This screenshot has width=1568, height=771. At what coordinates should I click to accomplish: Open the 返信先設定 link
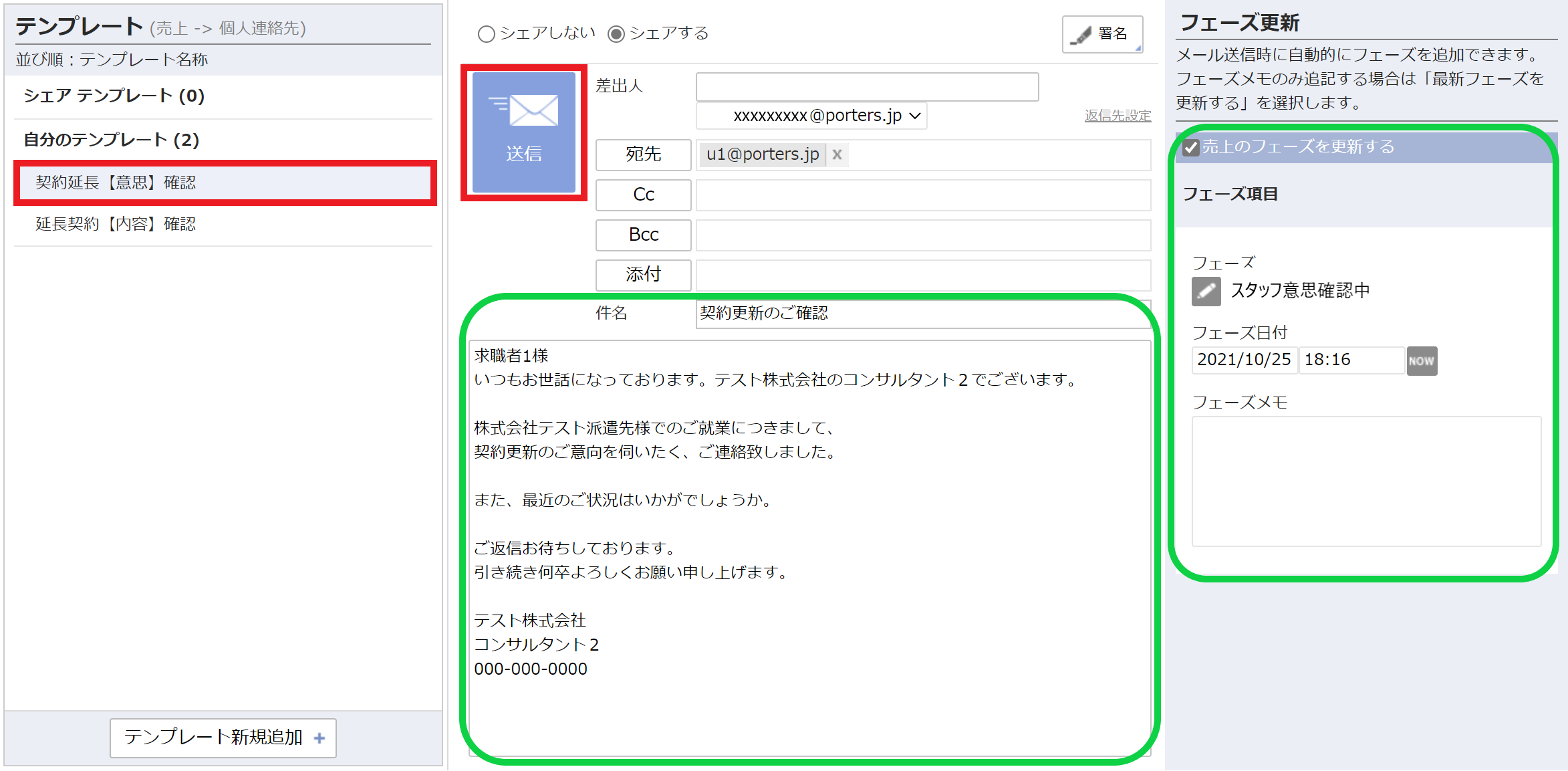click(1118, 116)
